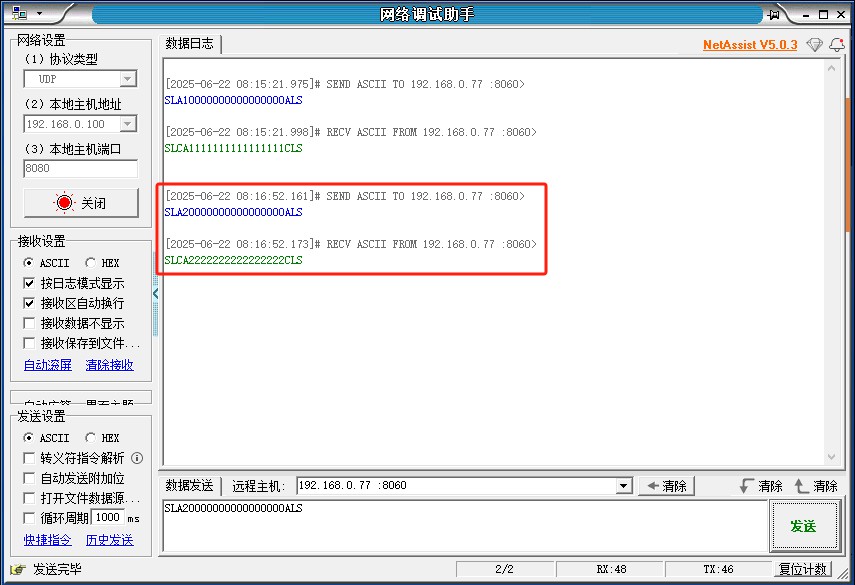Image resolution: width=855 pixels, height=585 pixels.
Task: Click the info icon beside 转义符指令解析
Action: 137,458
